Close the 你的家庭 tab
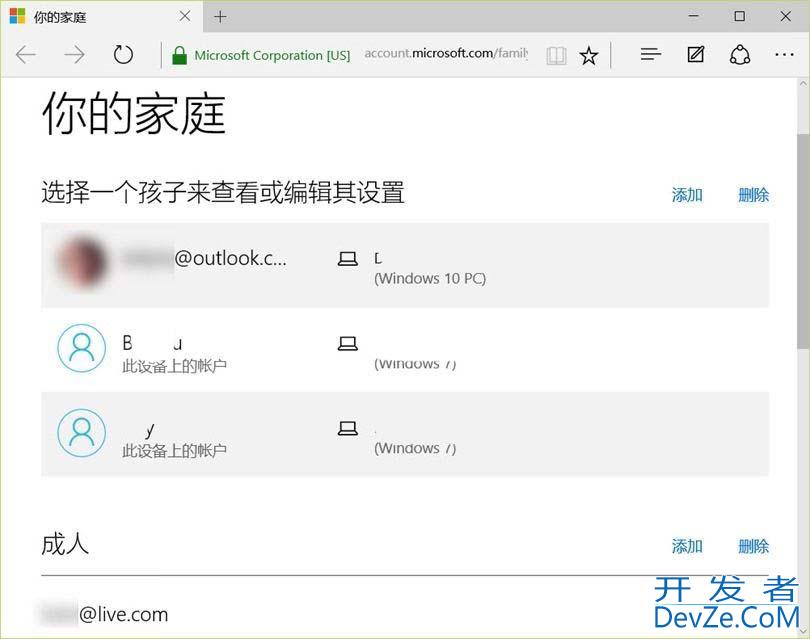This screenshot has width=810, height=639. pos(185,17)
